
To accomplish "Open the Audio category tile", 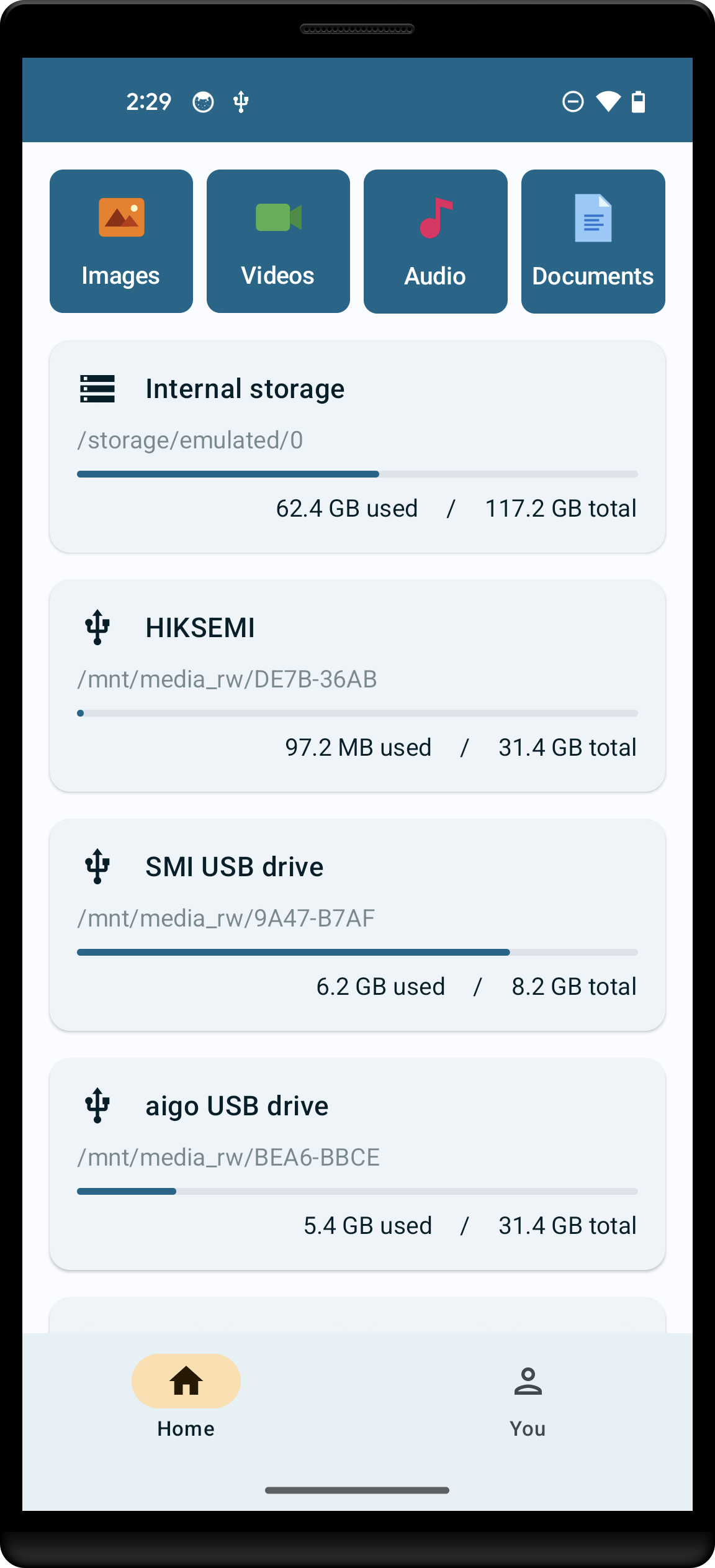I will (x=436, y=242).
